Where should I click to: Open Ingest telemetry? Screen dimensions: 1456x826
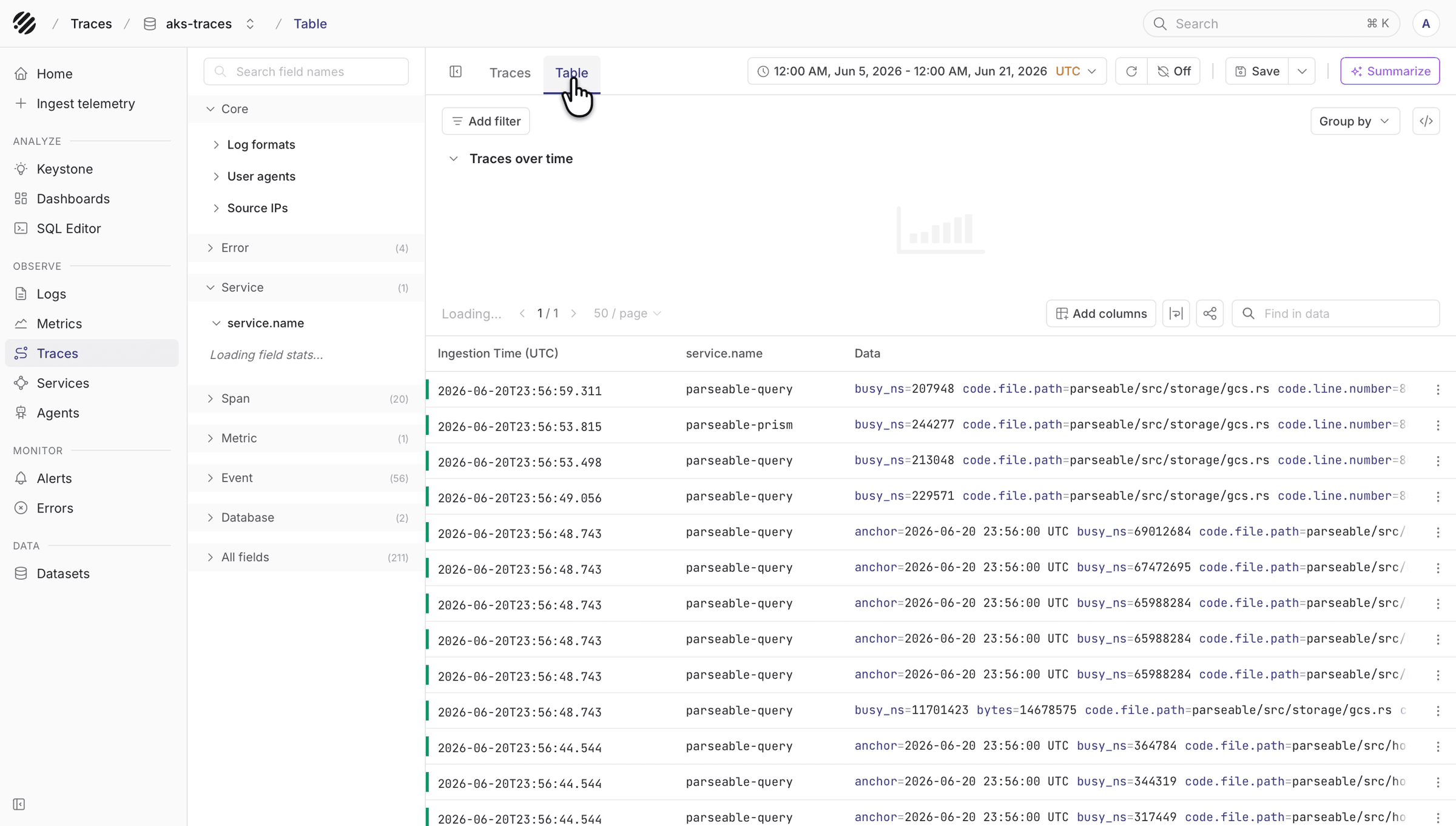[91, 104]
